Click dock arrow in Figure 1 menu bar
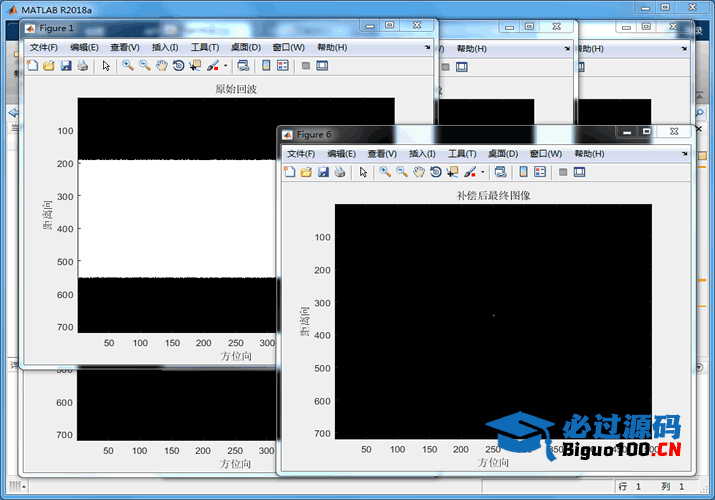This screenshot has height=500, width=715. click(x=427, y=47)
